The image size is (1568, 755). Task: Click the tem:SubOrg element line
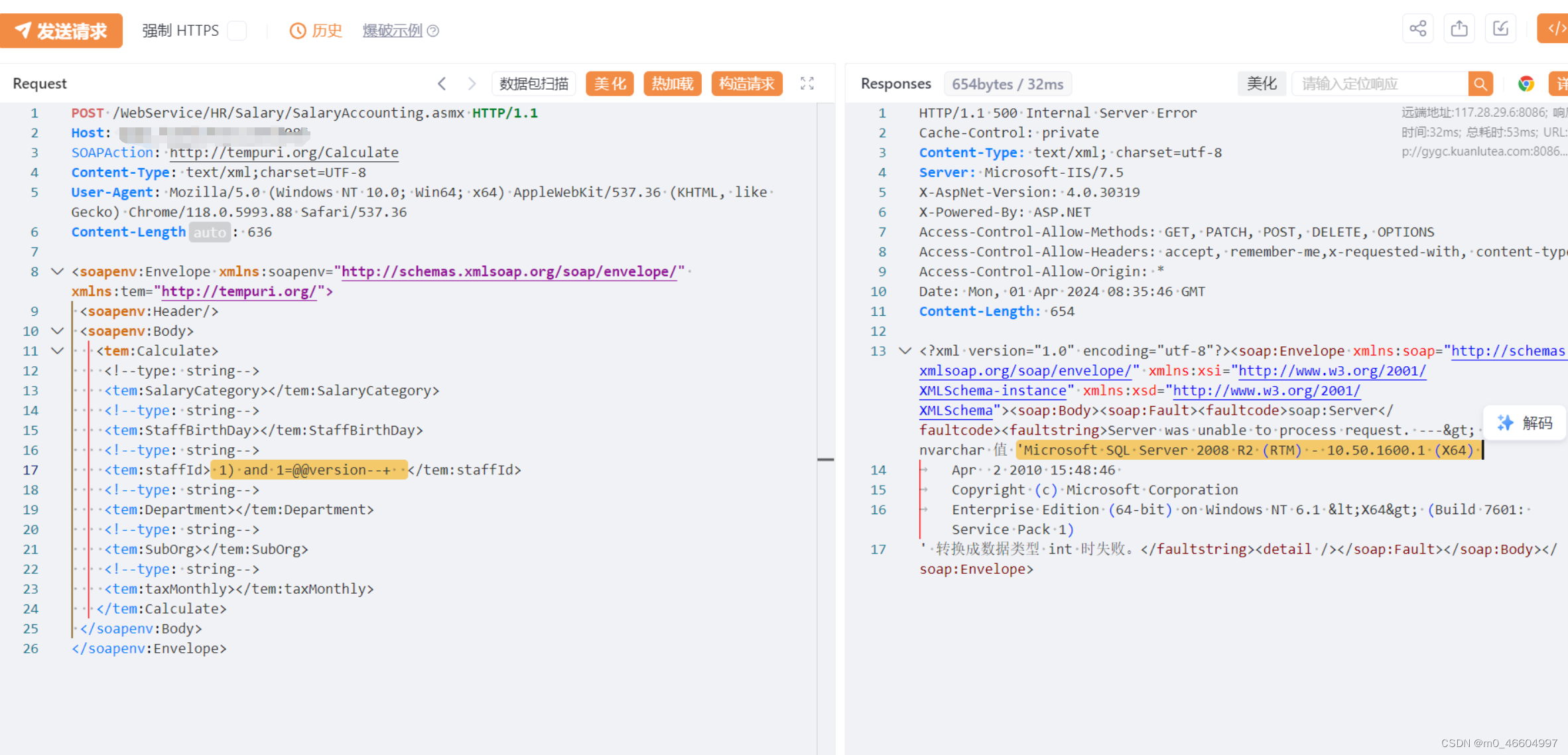pos(206,549)
